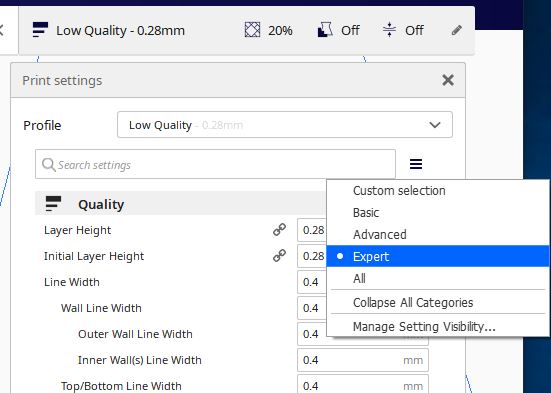This screenshot has width=551, height=393.
Task: Click the Layer Height label
Action: point(77,230)
